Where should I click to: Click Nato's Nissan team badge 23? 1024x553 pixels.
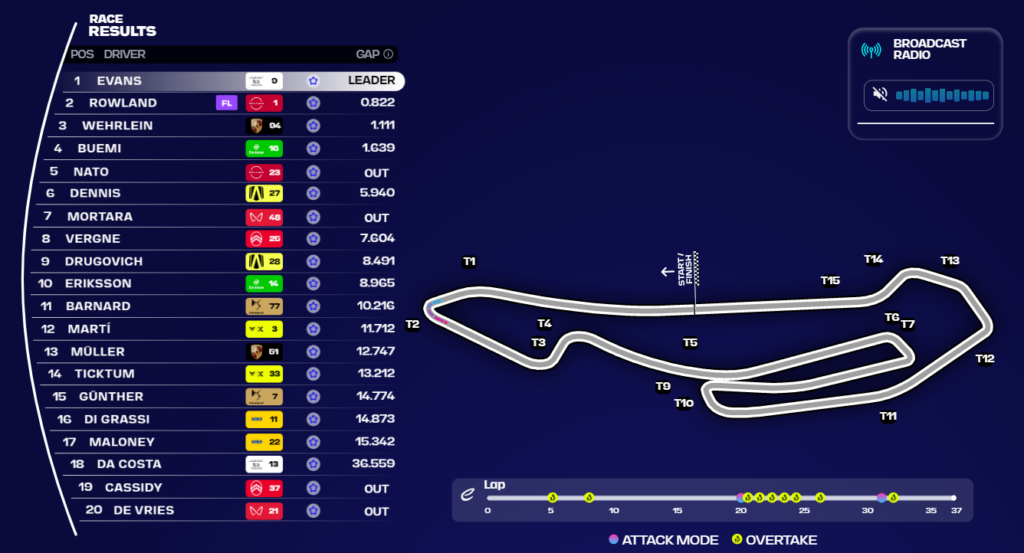click(x=264, y=172)
